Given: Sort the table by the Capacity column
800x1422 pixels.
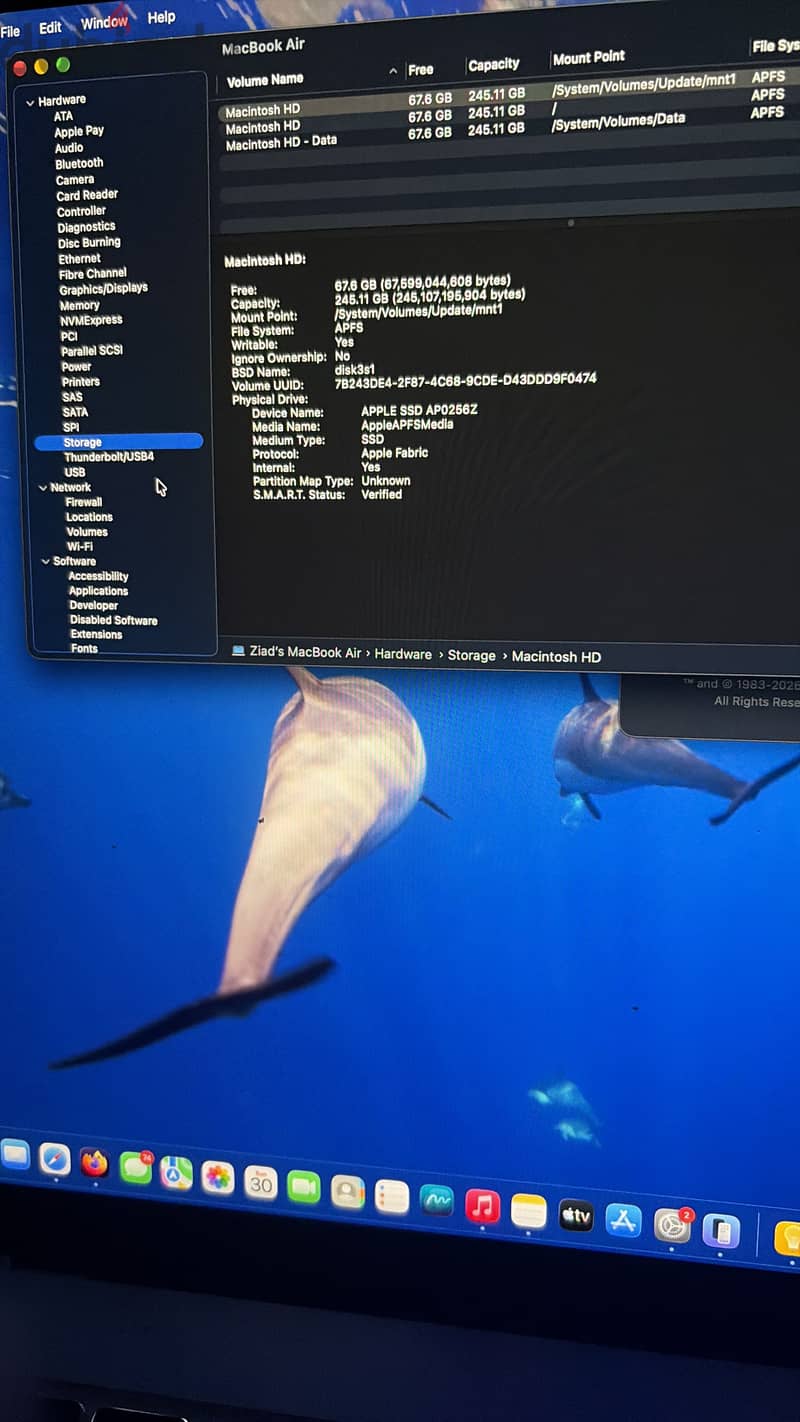Looking at the screenshot, I should pos(494,64).
